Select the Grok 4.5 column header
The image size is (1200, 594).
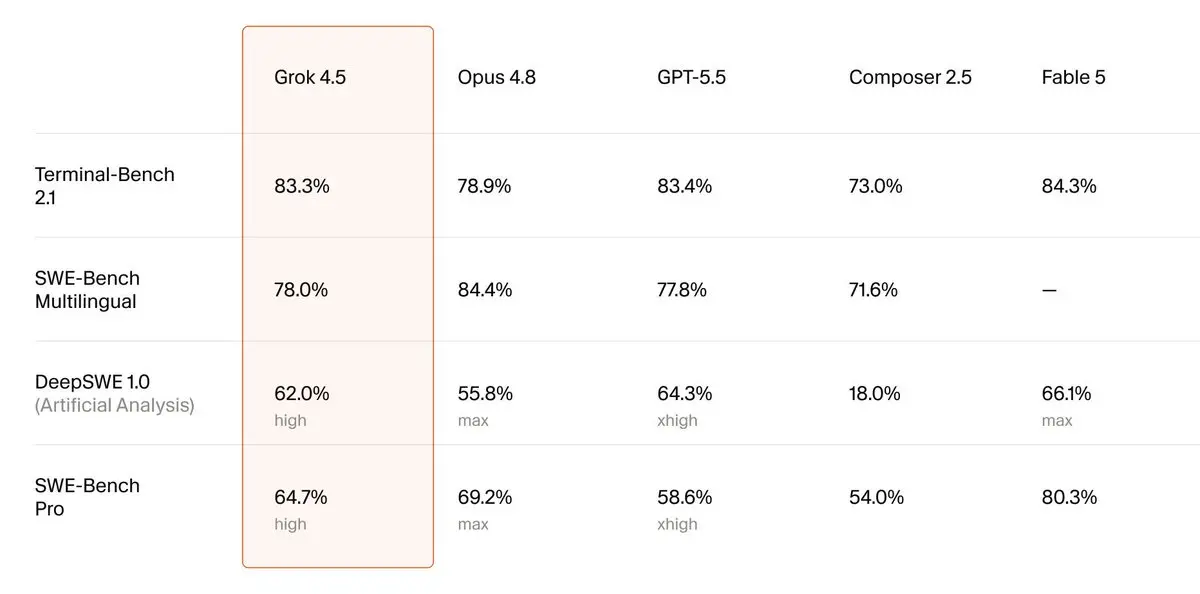tap(310, 77)
